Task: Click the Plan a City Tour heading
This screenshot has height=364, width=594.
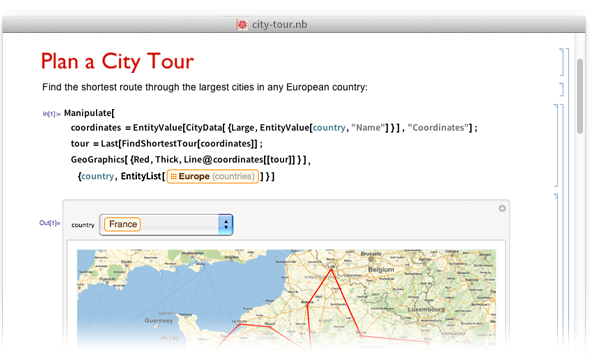Action: [117, 61]
